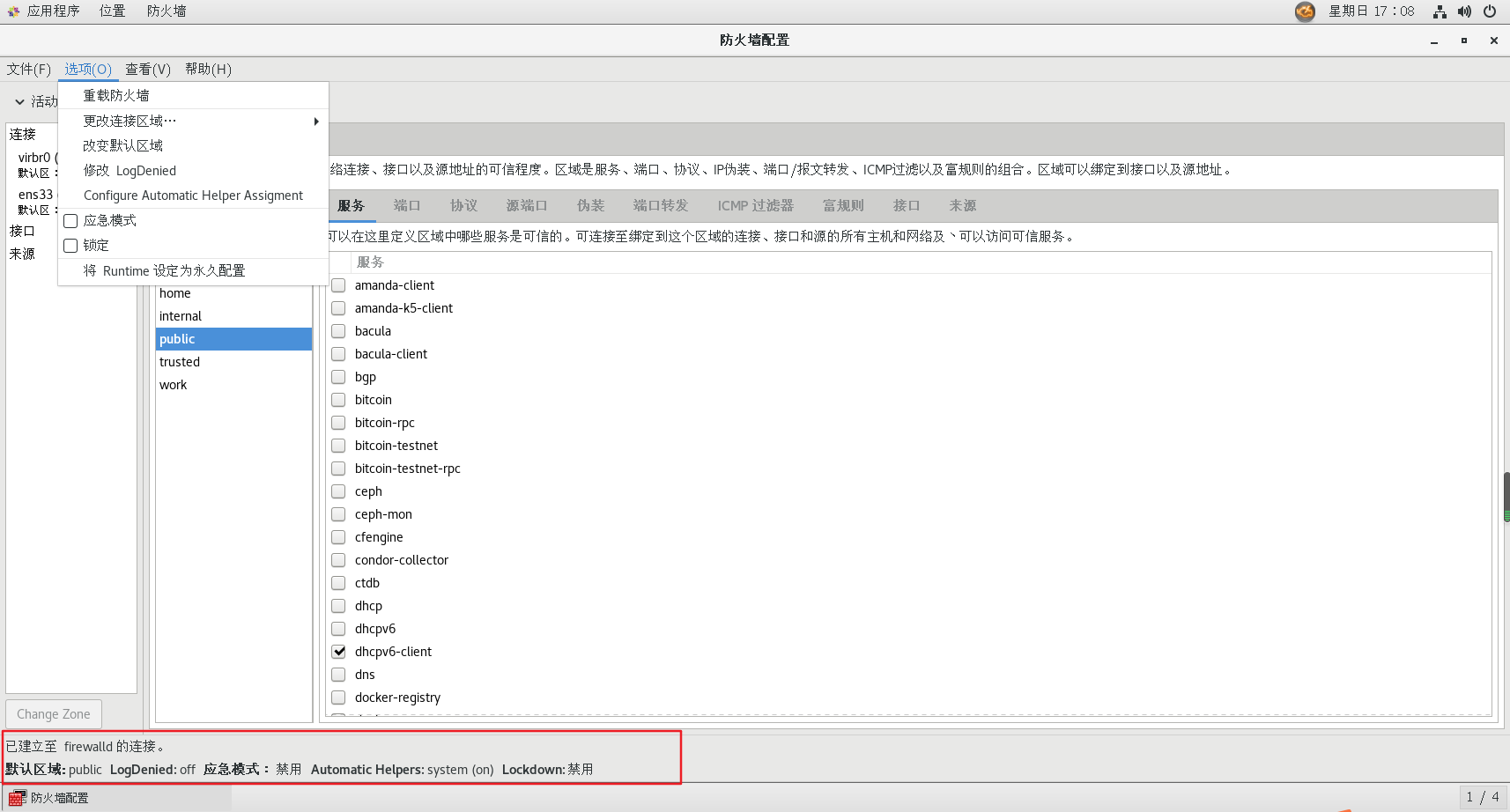Click the 来源 heading in left bindings panel
Screen dimensions: 1510x812
pyautogui.click(x=22, y=254)
